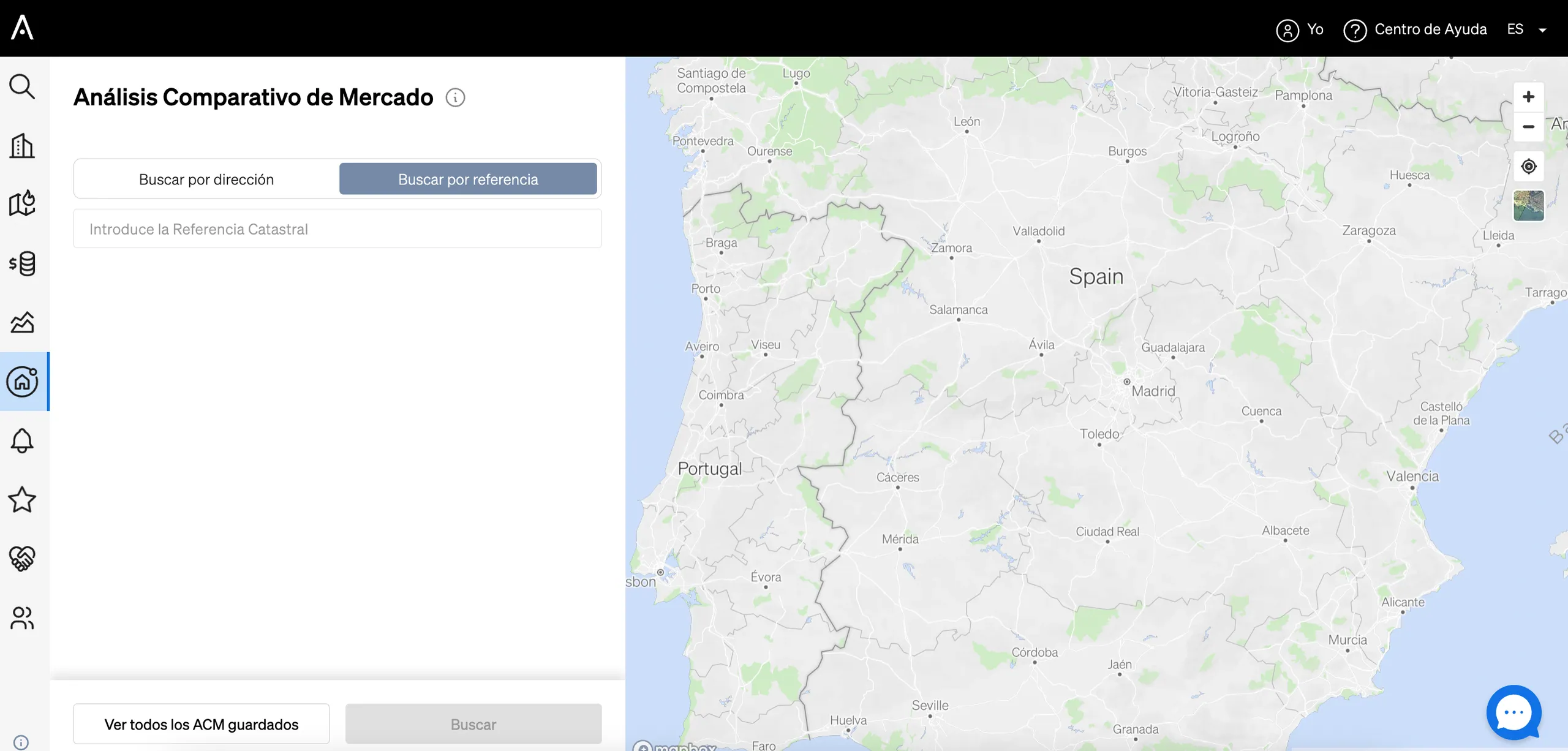Open the handshake heart sidebar icon

tap(22, 559)
